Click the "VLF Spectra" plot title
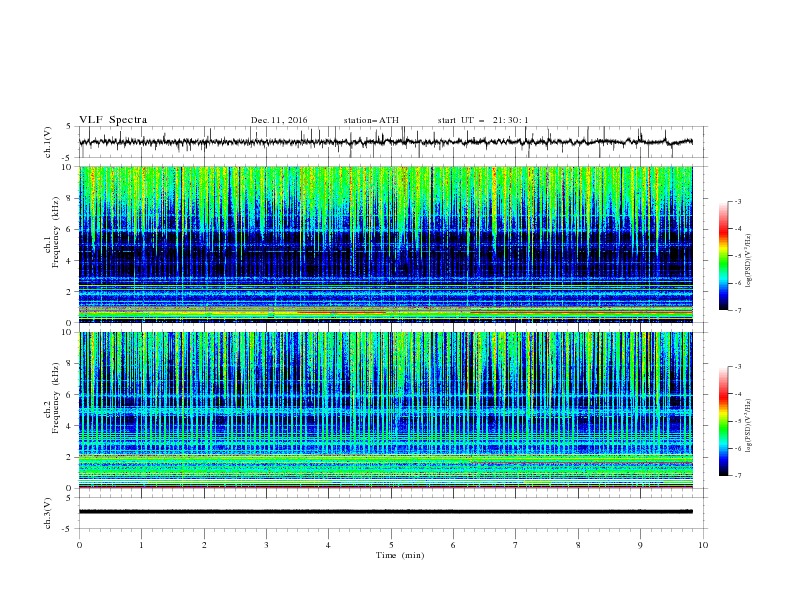The width and height of the screenshot is (792, 612). point(113,120)
